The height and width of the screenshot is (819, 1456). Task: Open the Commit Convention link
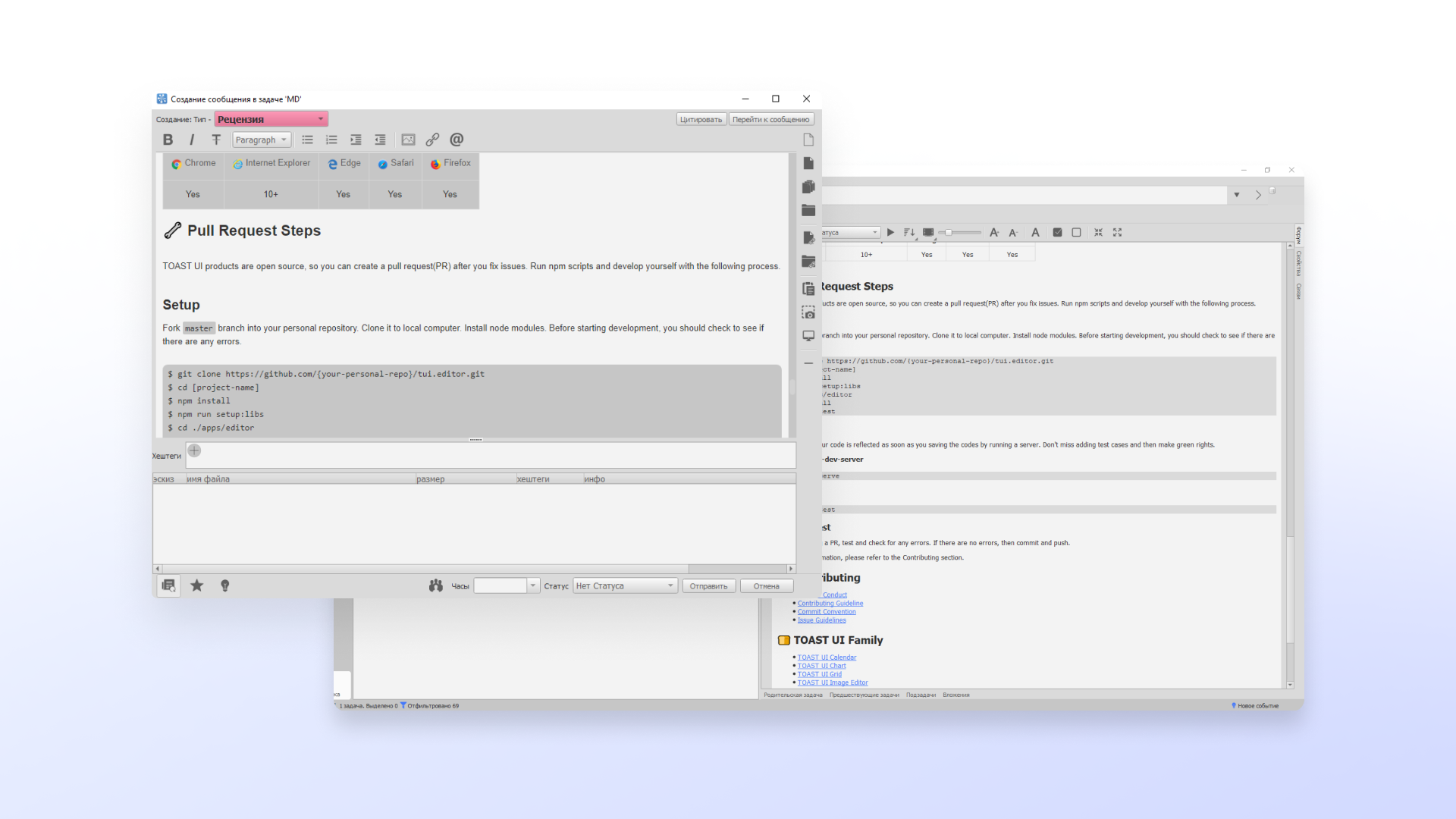pos(826,612)
